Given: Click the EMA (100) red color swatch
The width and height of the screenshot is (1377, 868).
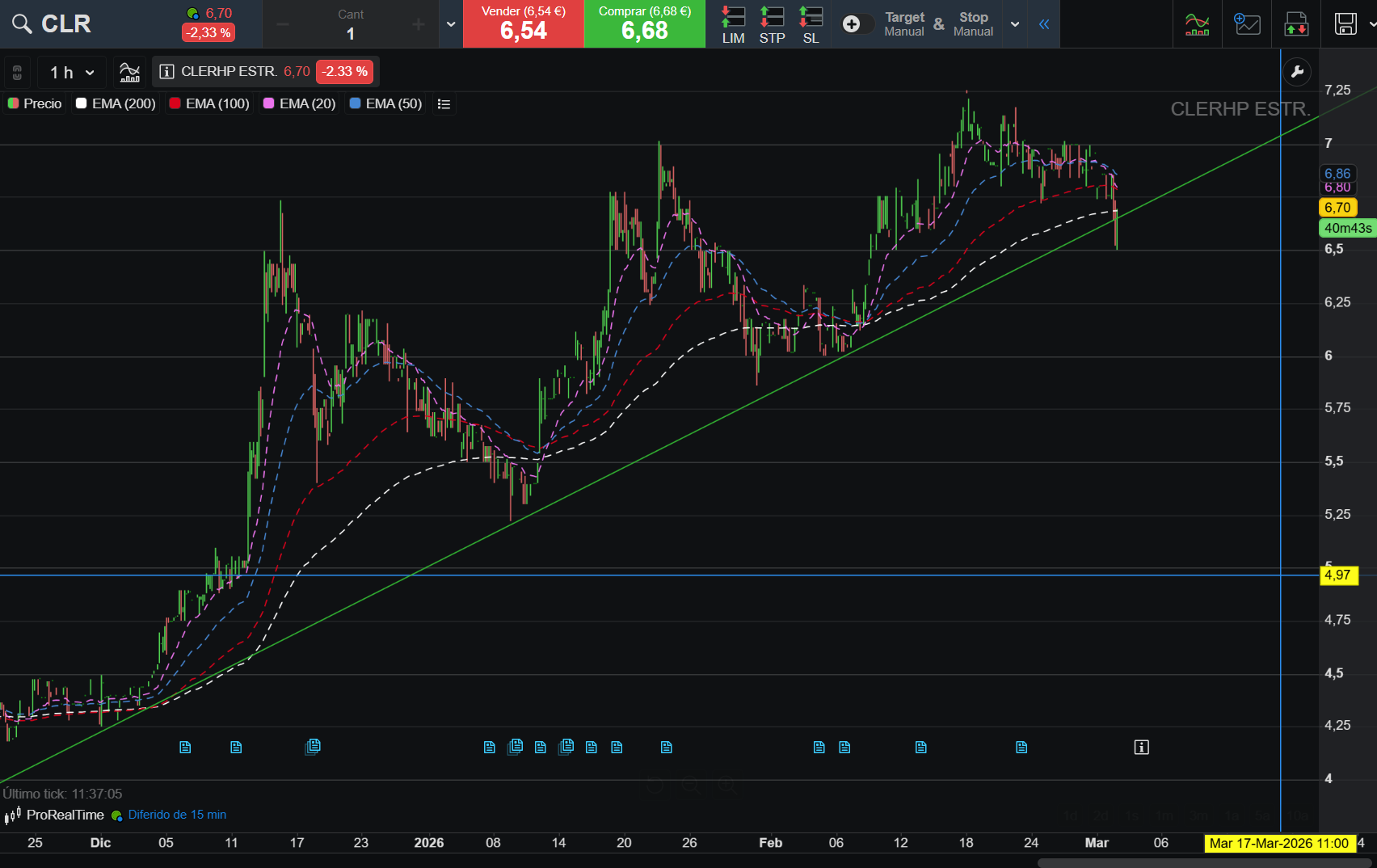Looking at the screenshot, I should 175,103.
